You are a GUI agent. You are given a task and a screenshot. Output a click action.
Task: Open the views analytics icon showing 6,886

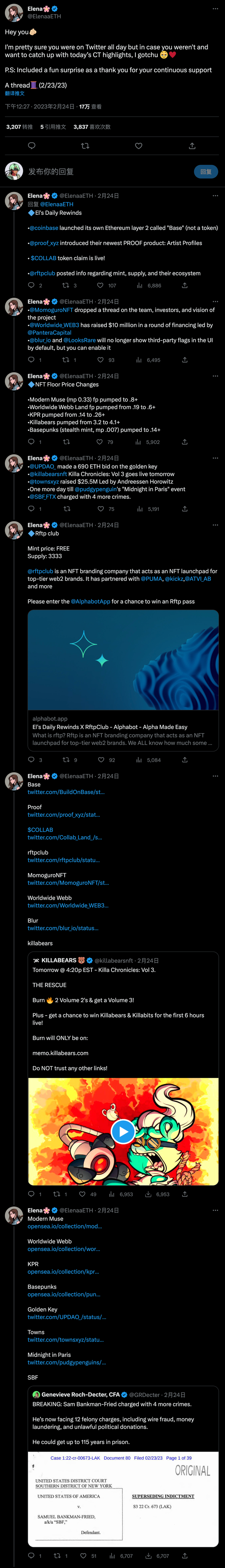[x=139, y=285]
